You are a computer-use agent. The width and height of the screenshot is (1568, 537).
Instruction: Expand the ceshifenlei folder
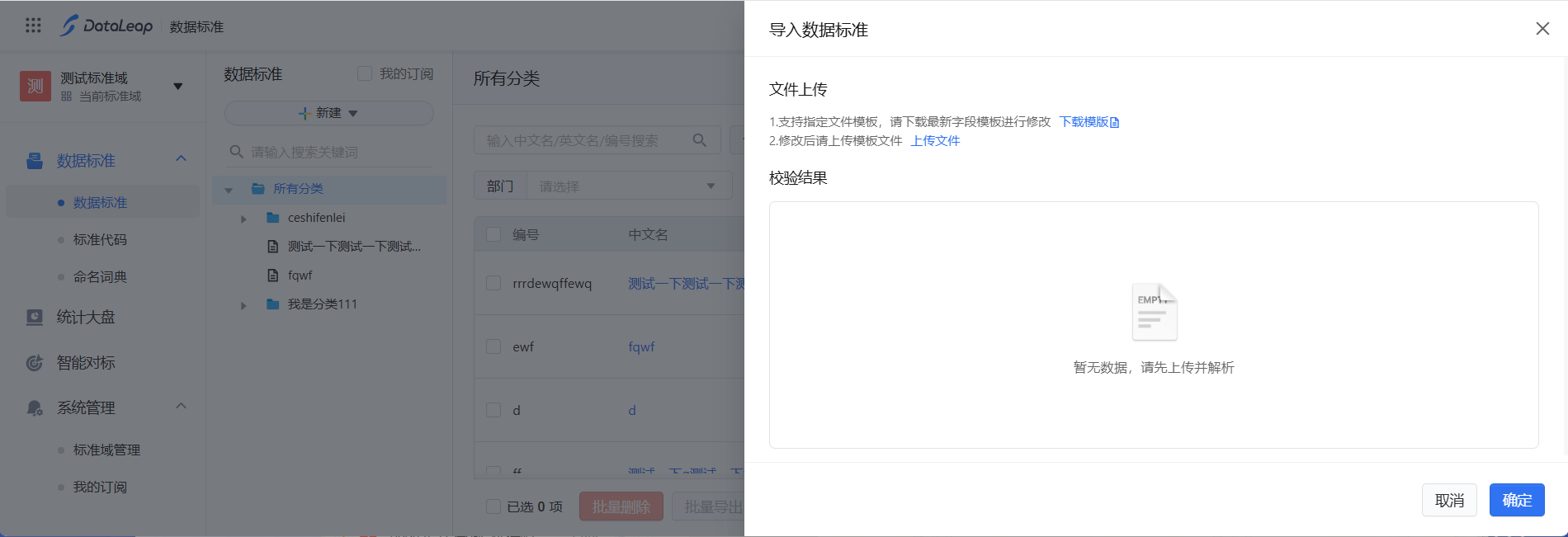pos(243,219)
